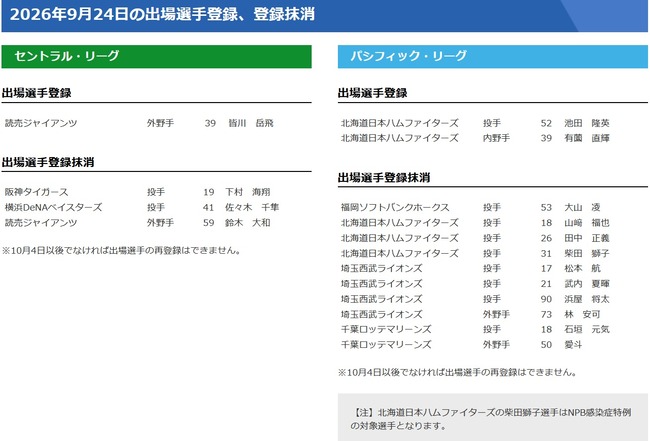Viewport: 650px width, 441px height.
Task: Click 福岡ソフトバンクホークス team name
Action: [x=395, y=207]
